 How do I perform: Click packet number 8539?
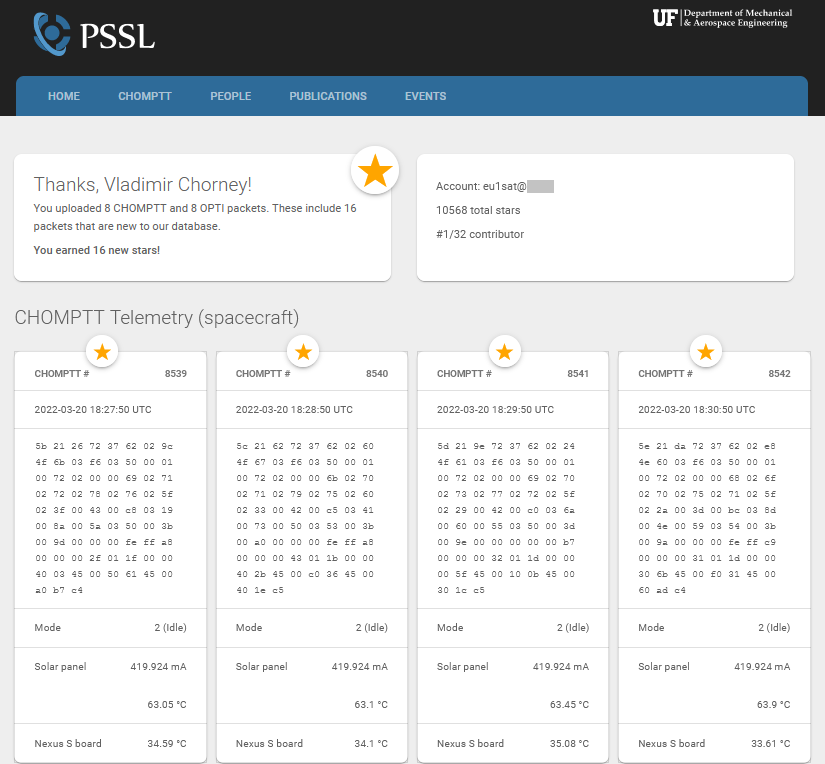coord(176,374)
